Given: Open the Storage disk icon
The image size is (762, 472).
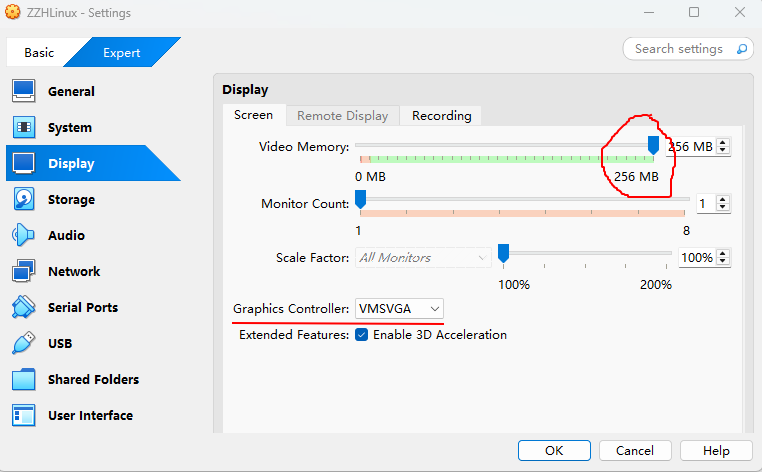Looking at the screenshot, I should [24, 199].
